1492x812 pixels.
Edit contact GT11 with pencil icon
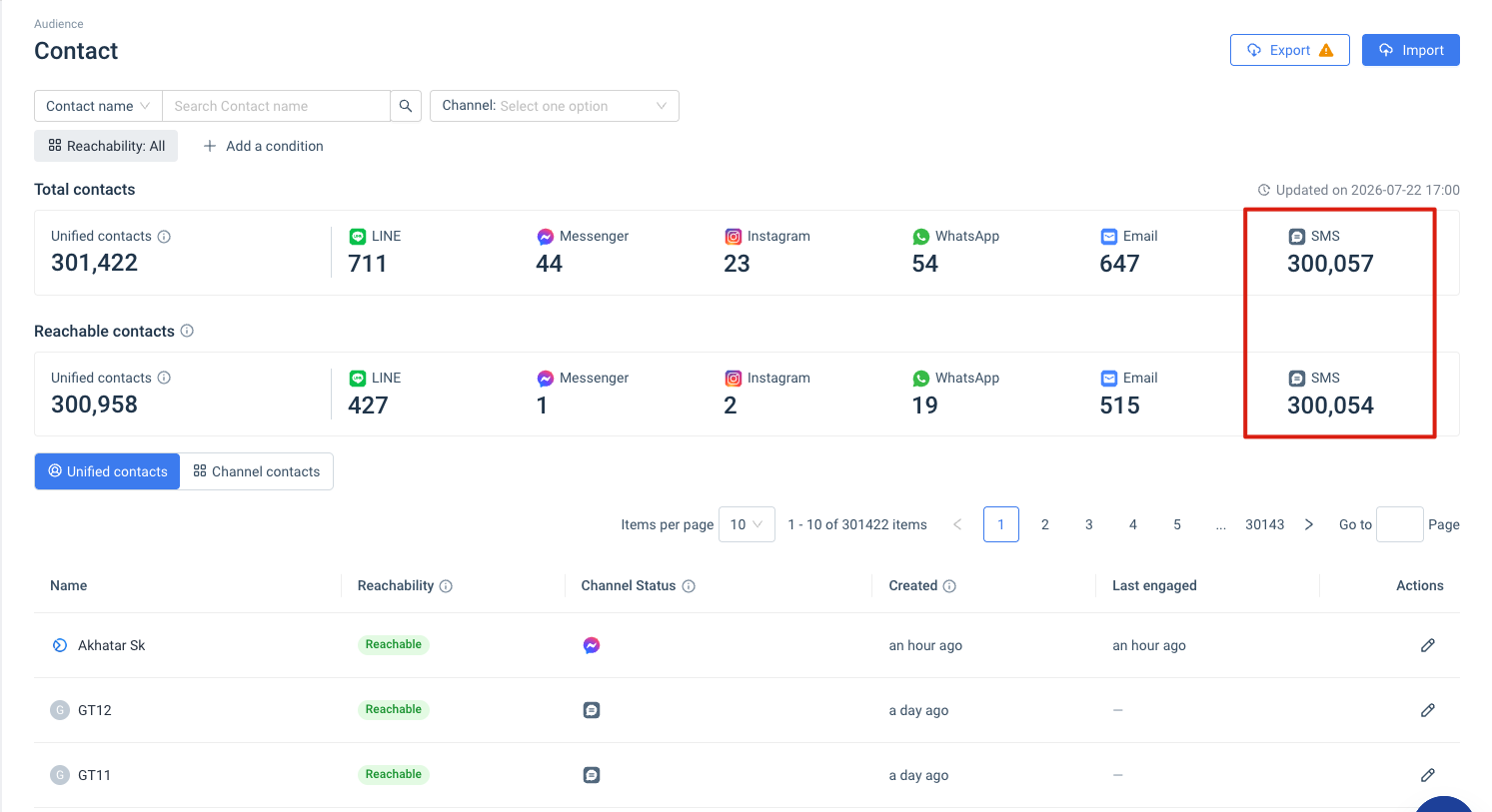[1428, 775]
